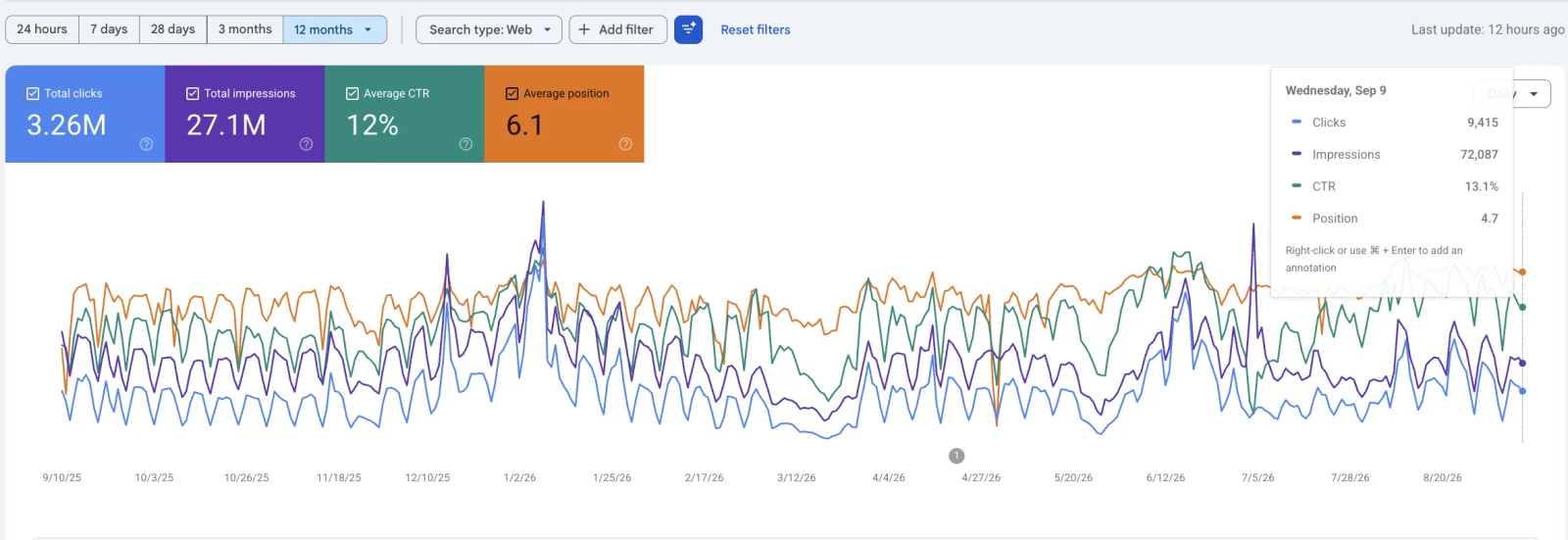Open Search type: Web filter dropdown

489,29
